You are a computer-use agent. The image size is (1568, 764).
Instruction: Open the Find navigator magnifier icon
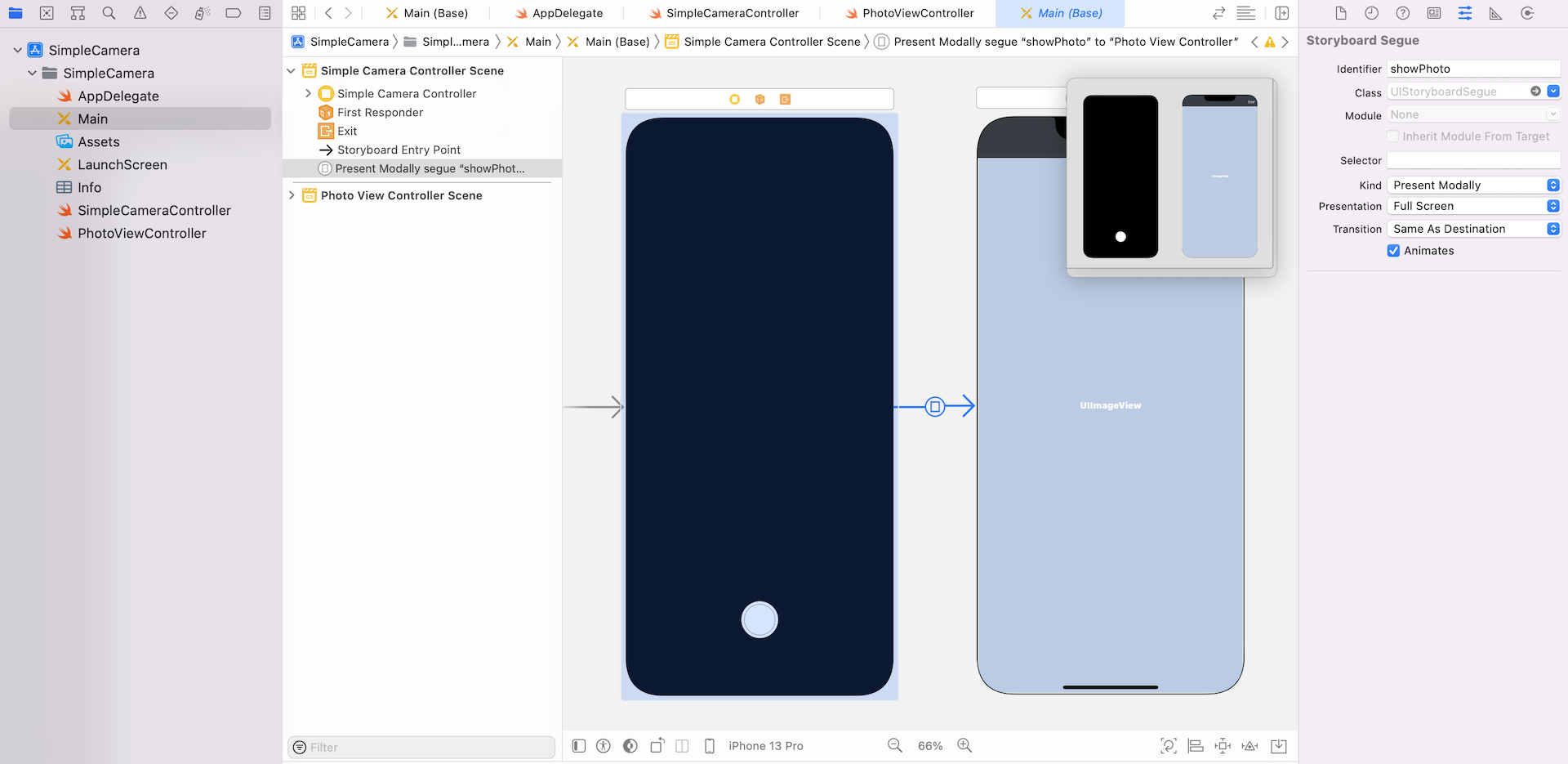[x=109, y=13]
